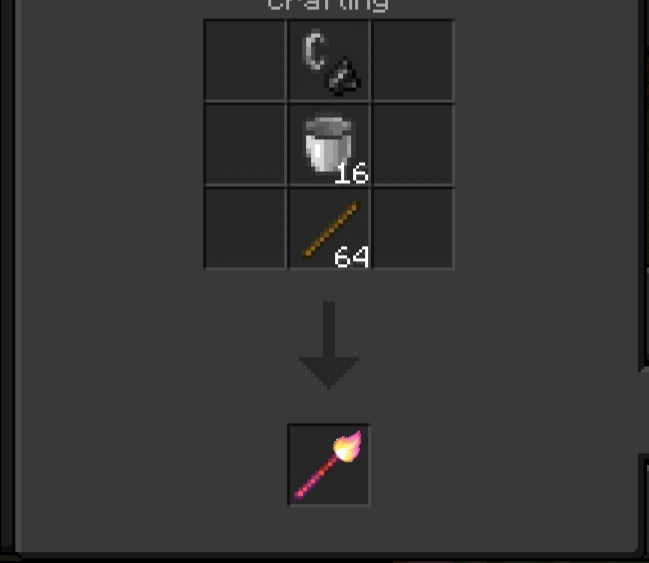Click the Crafting title label
This screenshot has height=563, width=649.
point(328,5)
